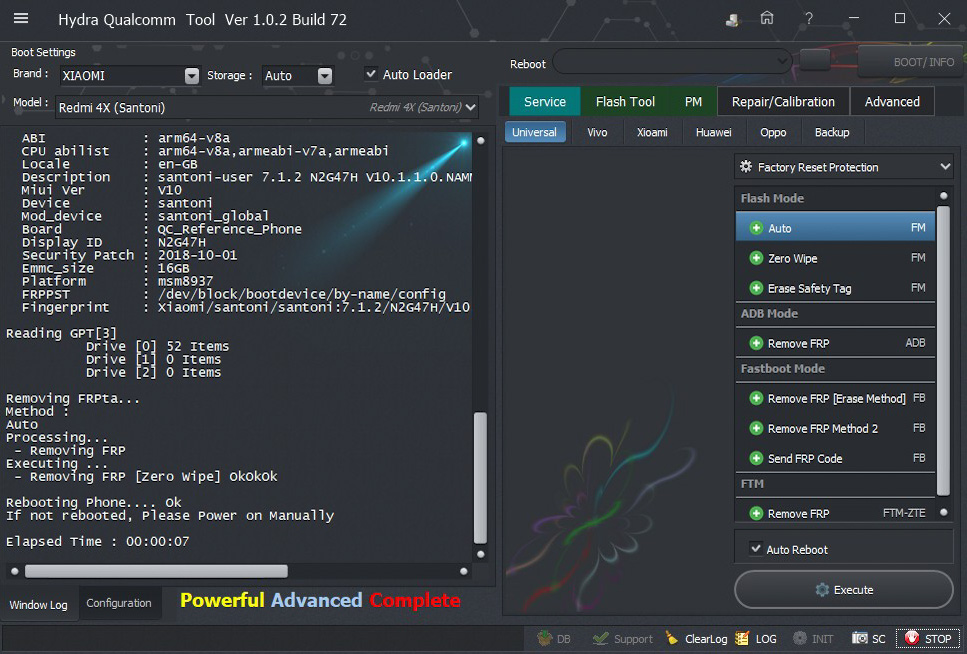Open the Repair/Calibration tab
The width and height of the screenshot is (967, 654).
pyautogui.click(x=782, y=101)
